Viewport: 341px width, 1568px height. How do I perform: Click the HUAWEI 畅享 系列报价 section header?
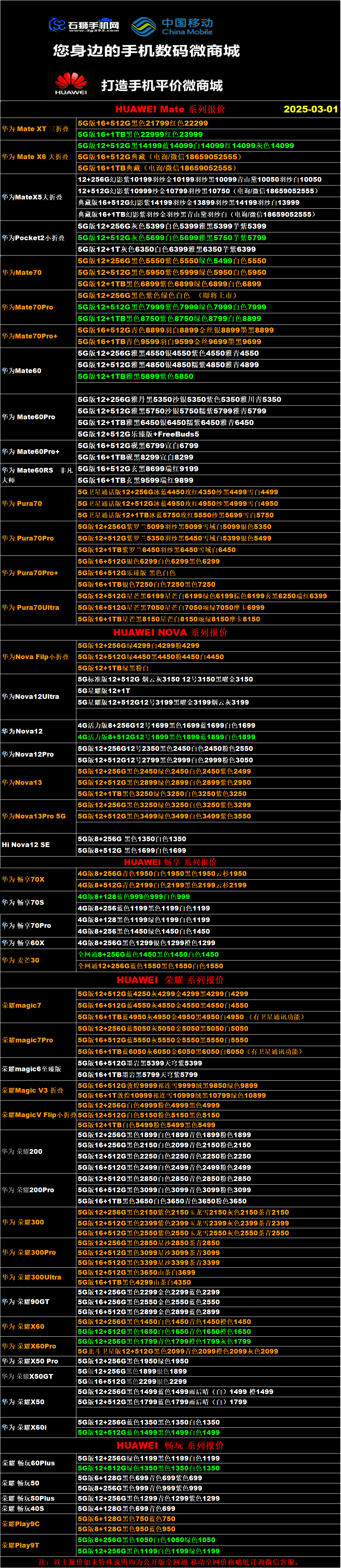point(170,862)
